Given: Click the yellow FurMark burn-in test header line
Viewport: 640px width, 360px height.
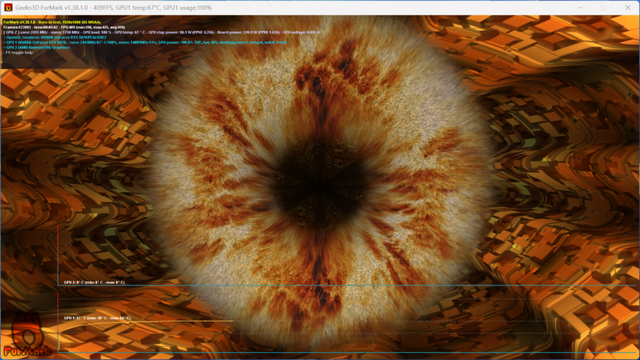Looking at the screenshot, I should [x=52, y=22].
